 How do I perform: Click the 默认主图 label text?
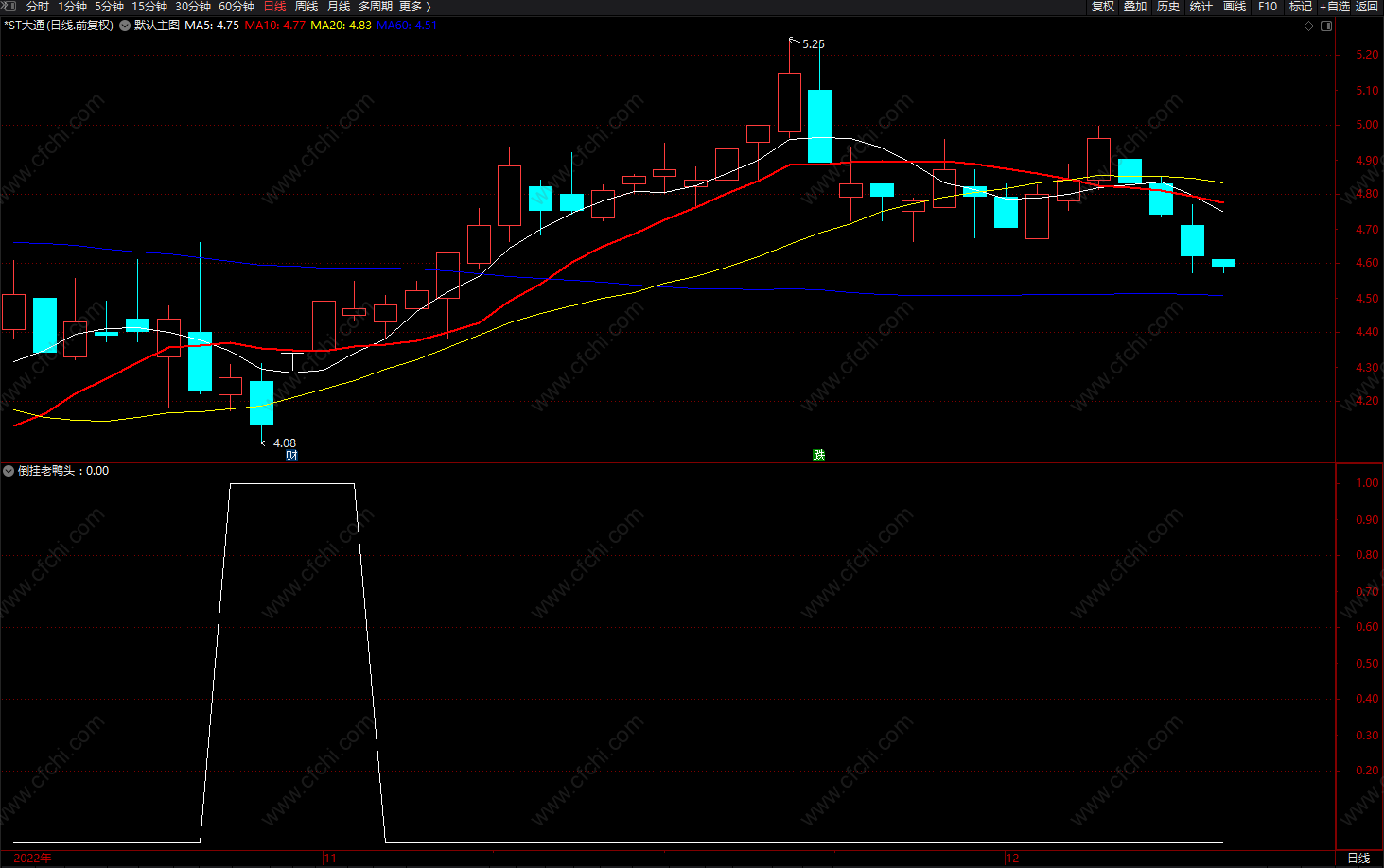[x=157, y=26]
